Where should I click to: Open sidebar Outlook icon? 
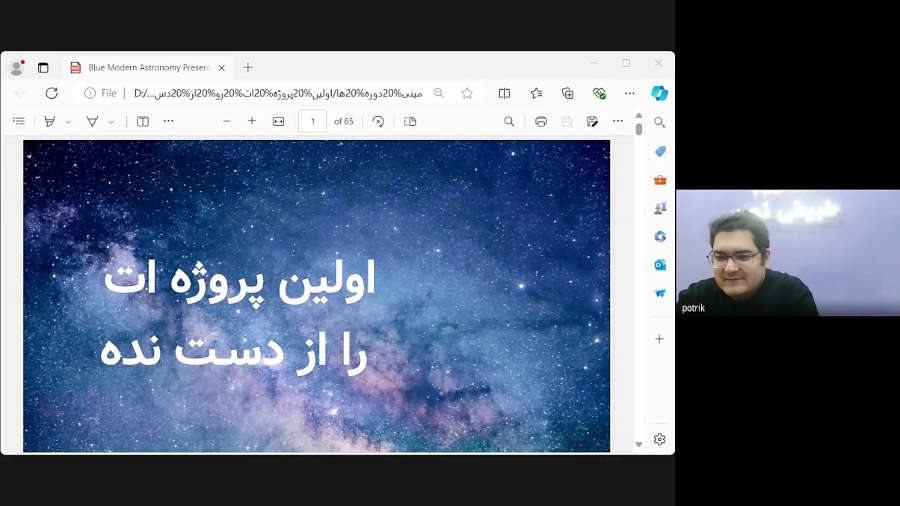click(x=660, y=264)
